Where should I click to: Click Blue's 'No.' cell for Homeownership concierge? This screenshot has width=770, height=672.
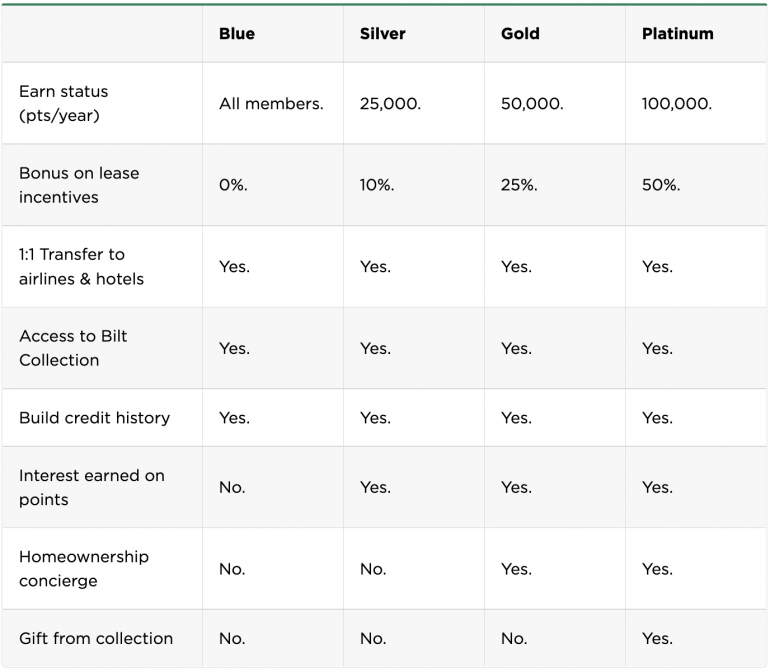232,569
